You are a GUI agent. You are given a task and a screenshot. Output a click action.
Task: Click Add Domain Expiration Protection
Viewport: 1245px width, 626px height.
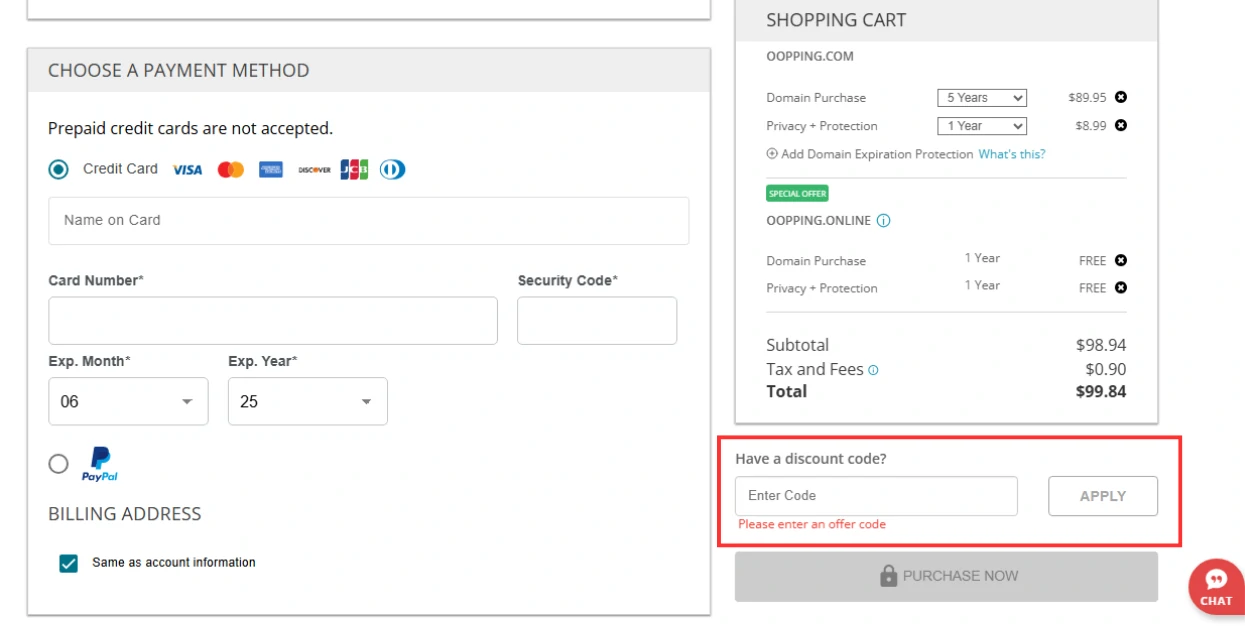click(877, 154)
